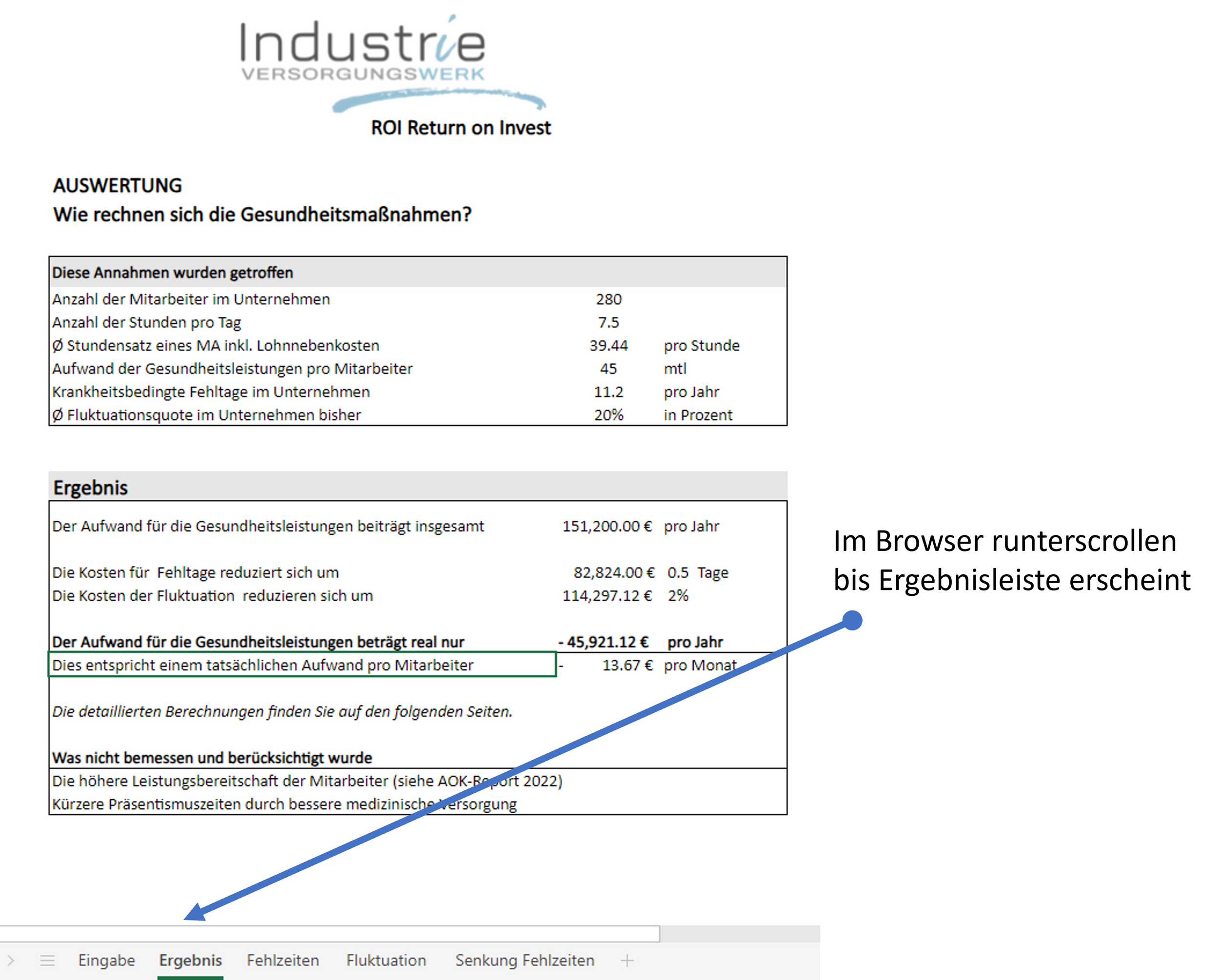Select the ROI Return on Invest title
Viewport: 1219px width, 980px height.
point(460,128)
